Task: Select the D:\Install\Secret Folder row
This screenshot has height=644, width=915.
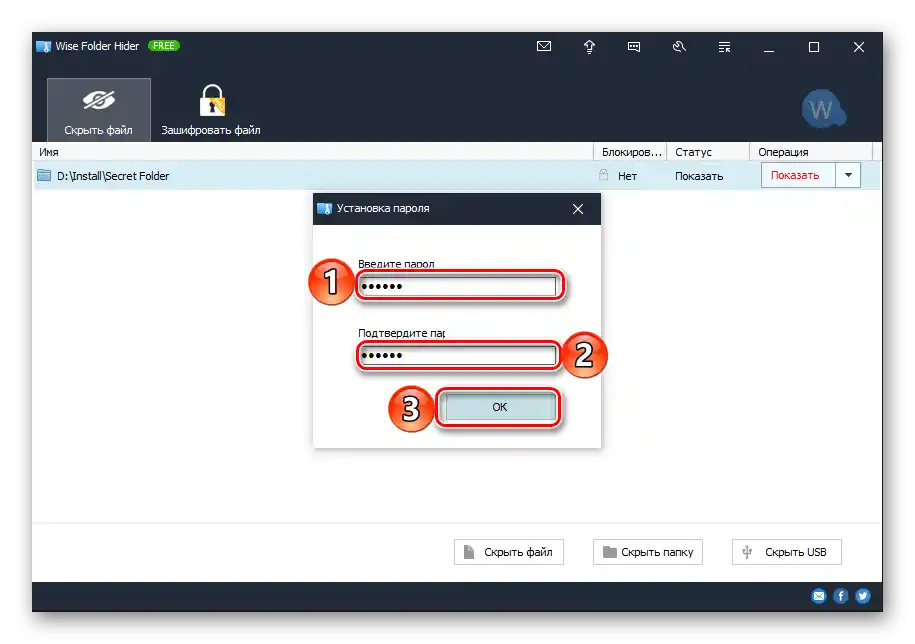Action: click(457, 176)
